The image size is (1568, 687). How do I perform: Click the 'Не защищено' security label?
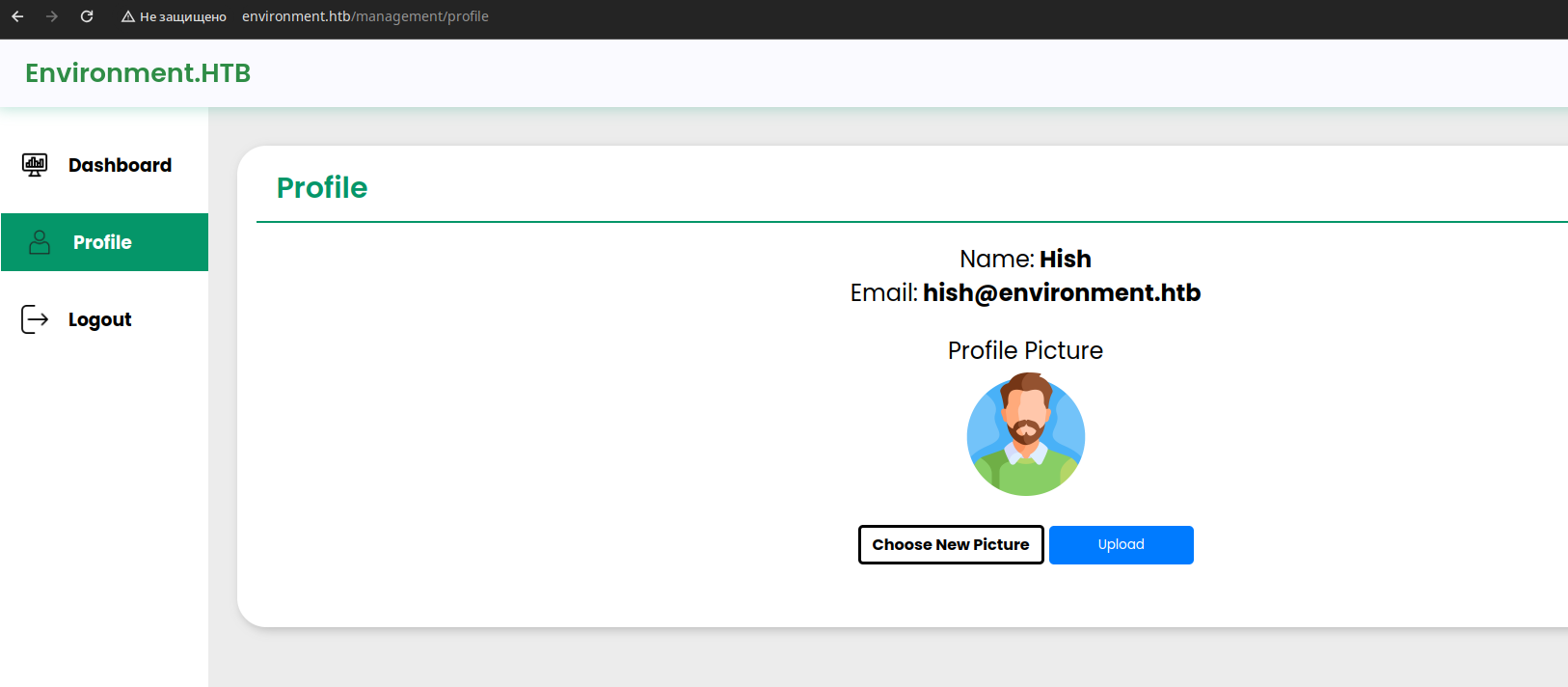(183, 16)
